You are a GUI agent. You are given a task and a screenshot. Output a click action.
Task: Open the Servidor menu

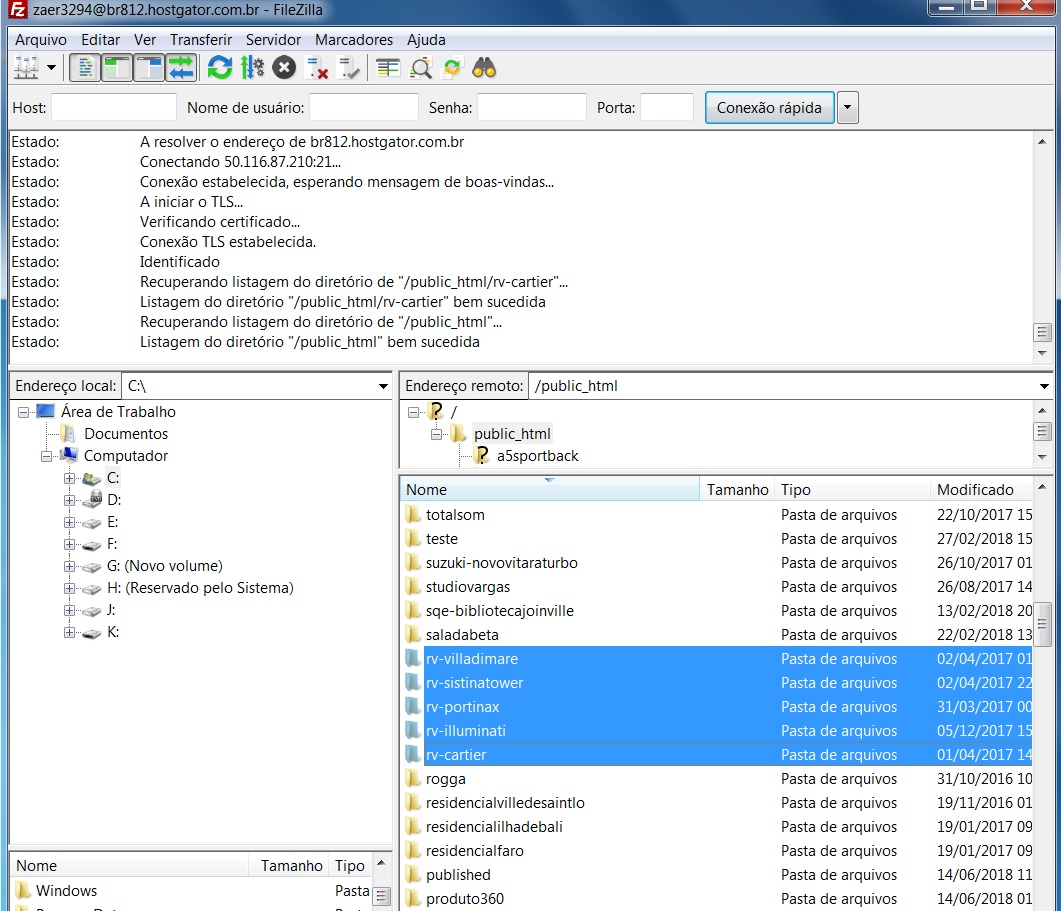click(273, 40)
